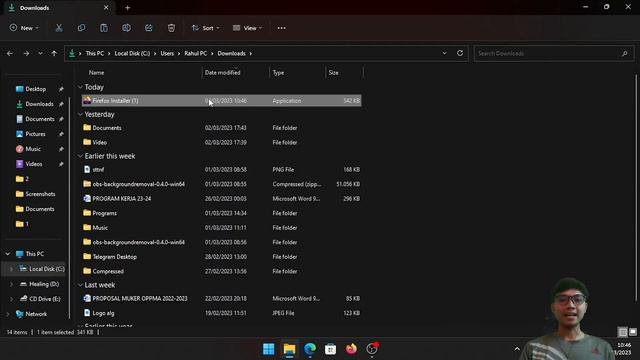This screenshot has width=640, height=360.
Task: Select the Compressed folder row
Action: click(x=222, y=271)
